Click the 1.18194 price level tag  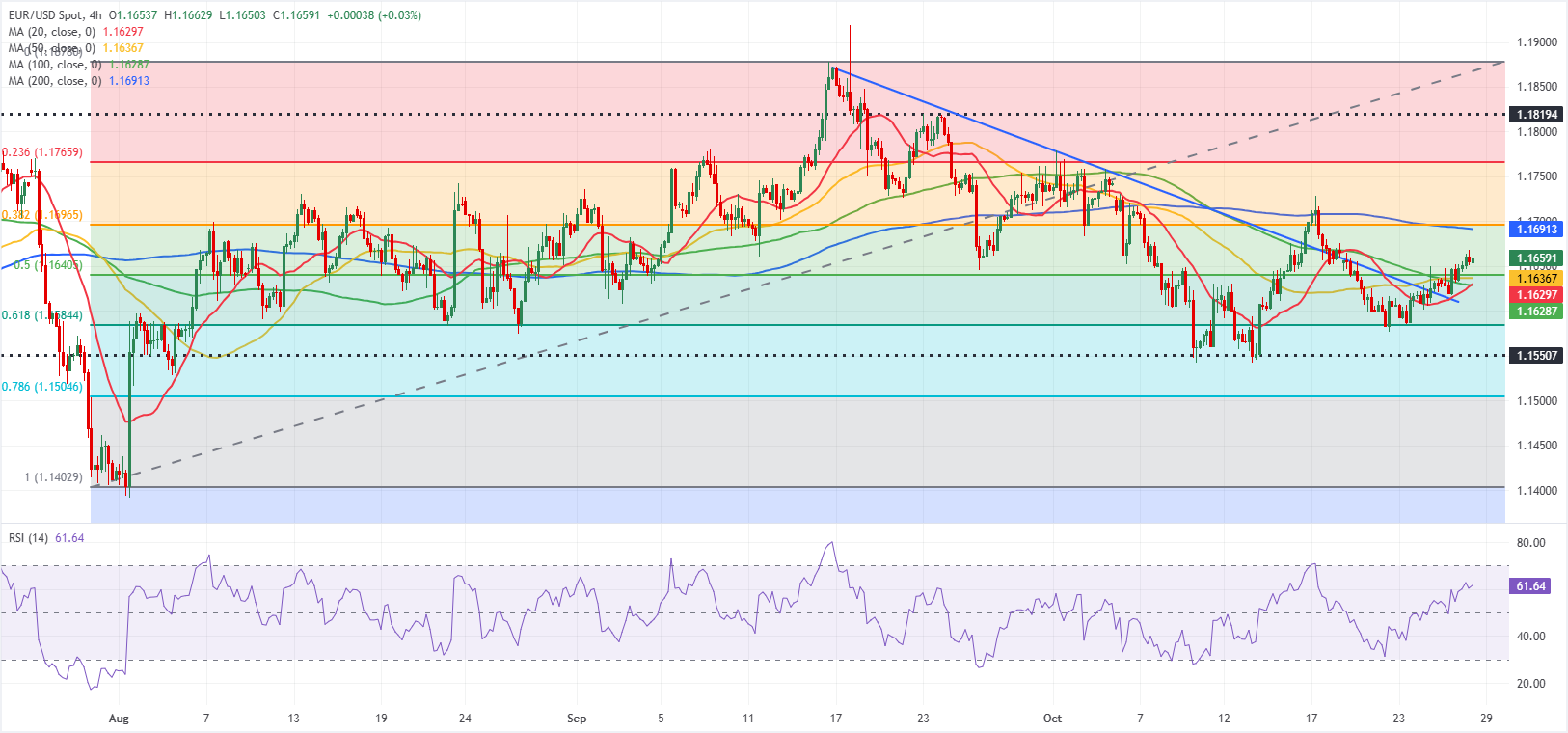tap(1537, 115)
